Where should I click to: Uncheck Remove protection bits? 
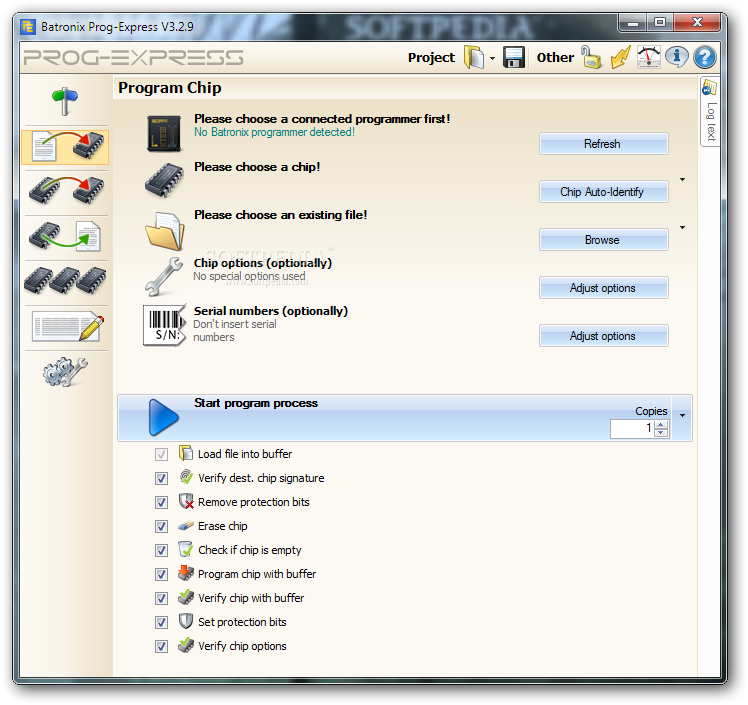point(161,502)
